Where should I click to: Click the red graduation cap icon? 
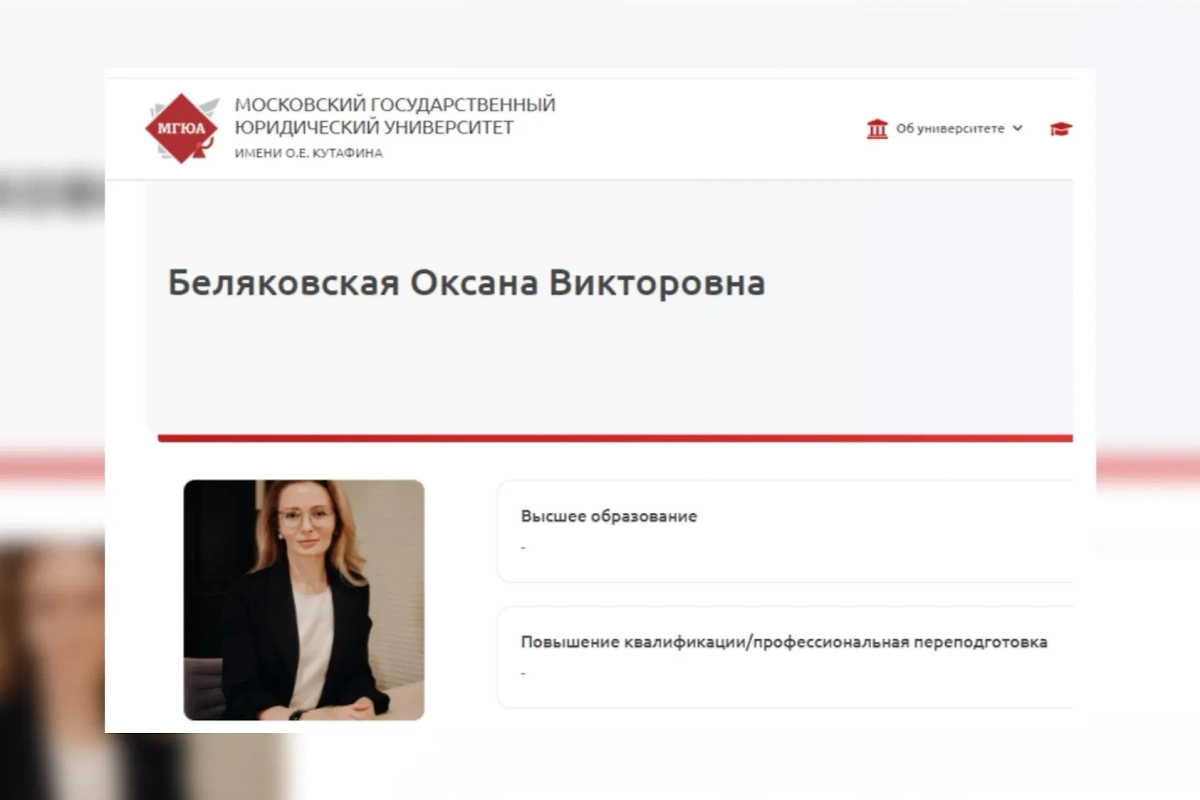coord(1062,128)
